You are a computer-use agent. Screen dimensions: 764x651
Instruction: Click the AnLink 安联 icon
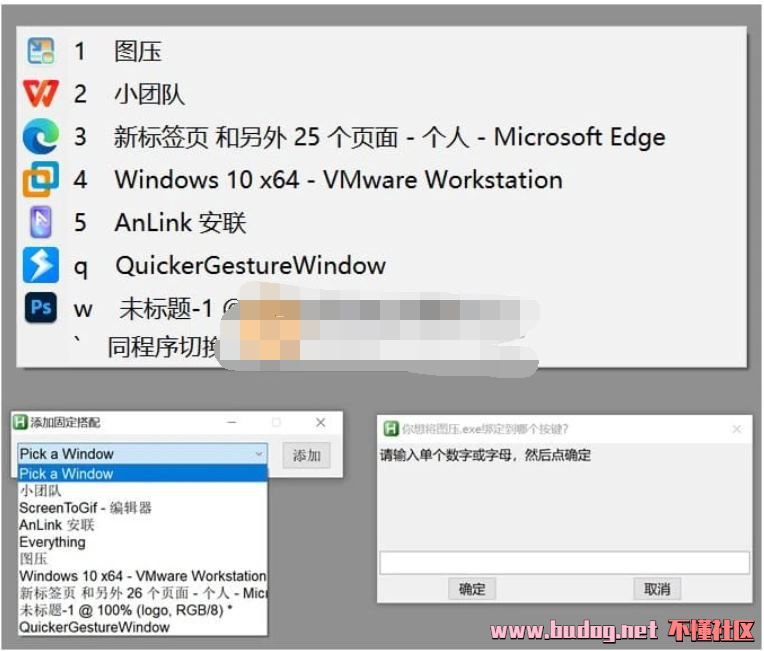point(41,222)
